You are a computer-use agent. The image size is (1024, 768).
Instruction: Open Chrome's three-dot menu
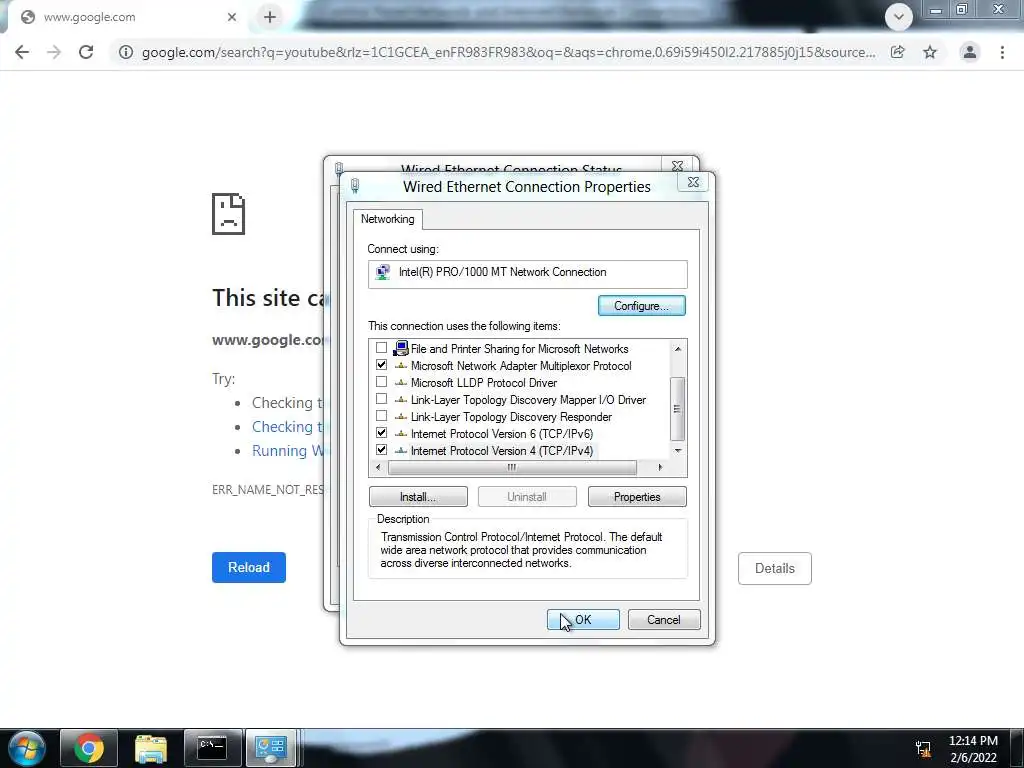click(x=1002, y=52)
